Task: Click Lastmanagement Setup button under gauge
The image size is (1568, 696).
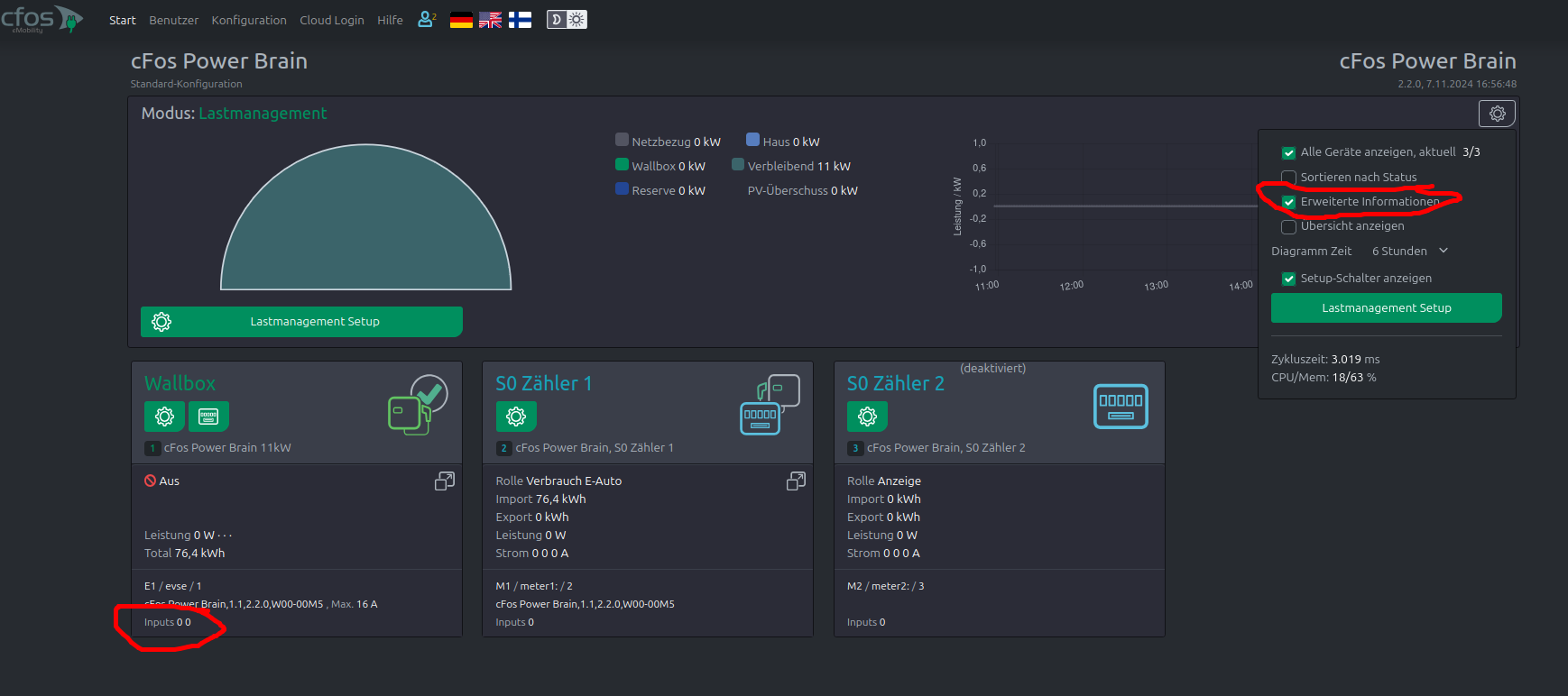Action: (x=301, y=322)
